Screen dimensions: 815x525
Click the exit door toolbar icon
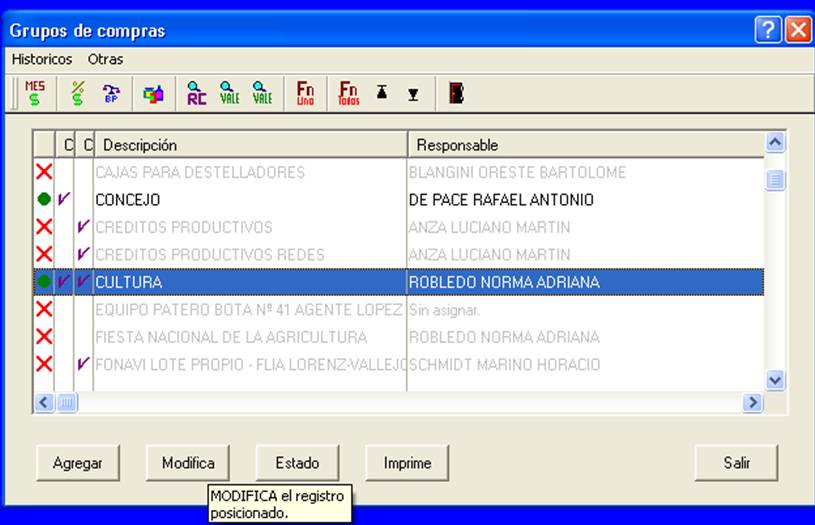tap(456, 94)
